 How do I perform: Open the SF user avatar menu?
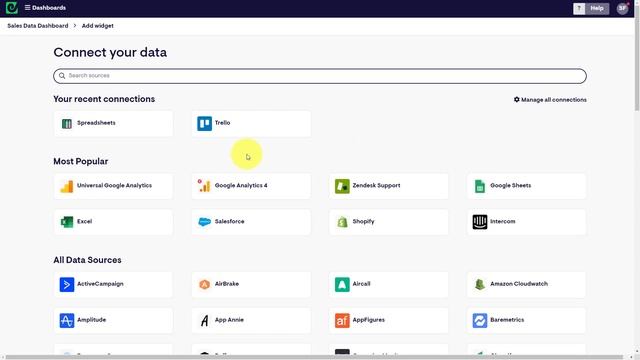[622, 8]
